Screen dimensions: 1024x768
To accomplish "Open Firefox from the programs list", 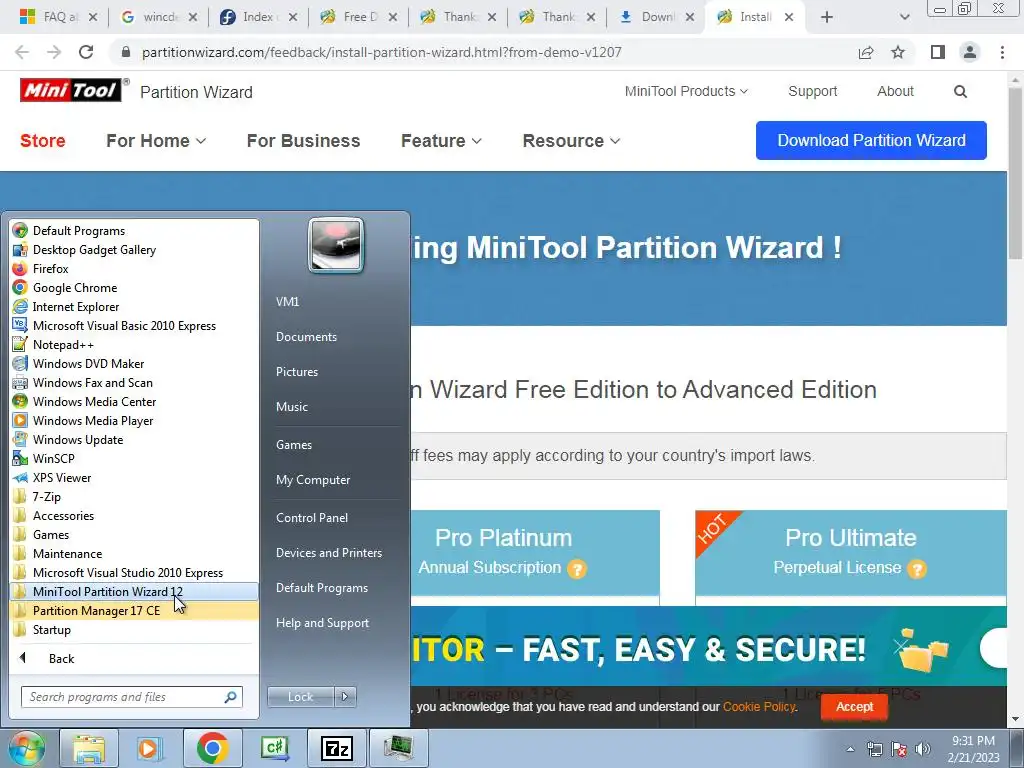I will (x=134, y=268).
